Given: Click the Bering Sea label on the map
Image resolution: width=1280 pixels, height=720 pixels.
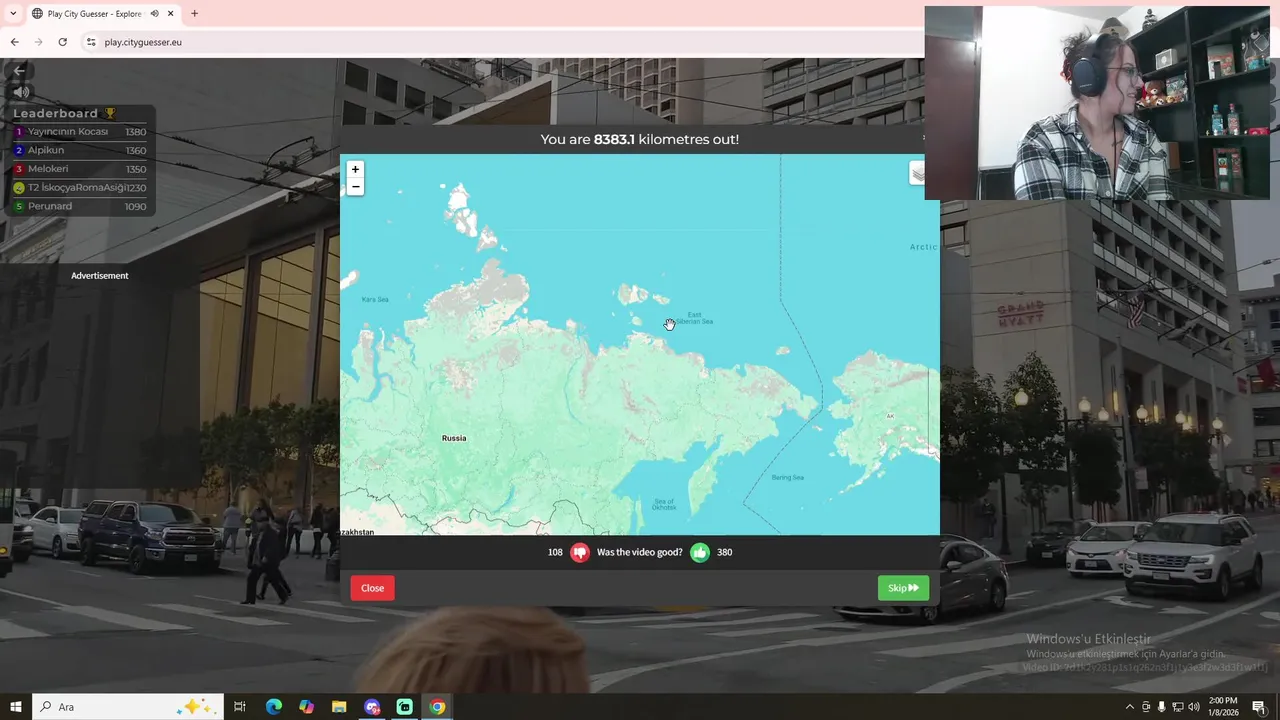Looking at the screenshot, I should pos(788,477).
